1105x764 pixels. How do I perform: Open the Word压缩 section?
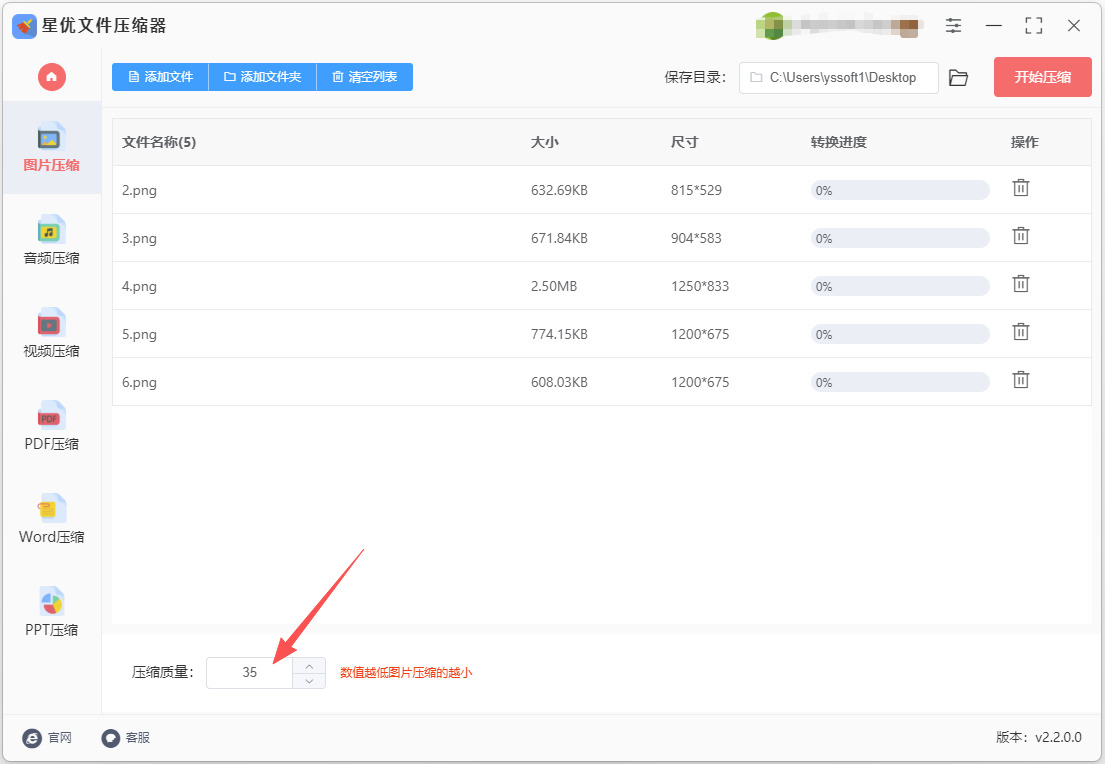coord(51,519)
